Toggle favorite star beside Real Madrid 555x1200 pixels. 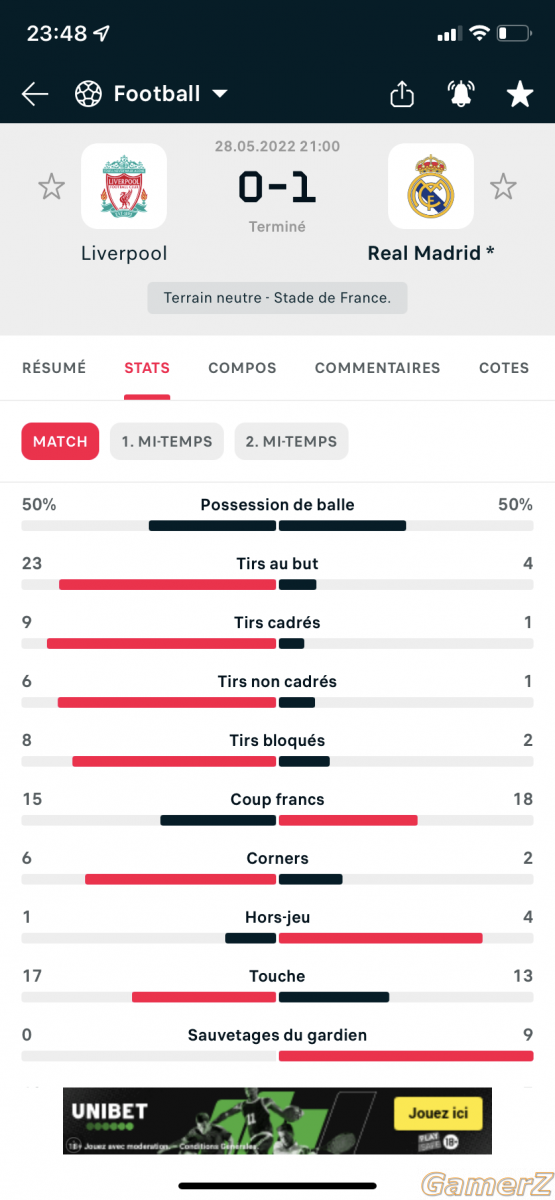tap(503, 186)
